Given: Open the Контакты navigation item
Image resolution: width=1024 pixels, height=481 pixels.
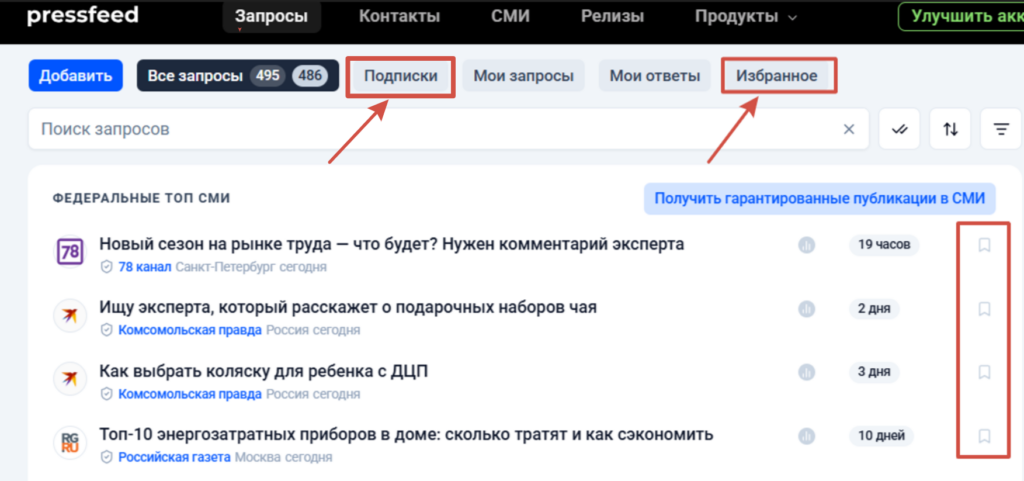Looking at the screenshot, I should [399, 16].
